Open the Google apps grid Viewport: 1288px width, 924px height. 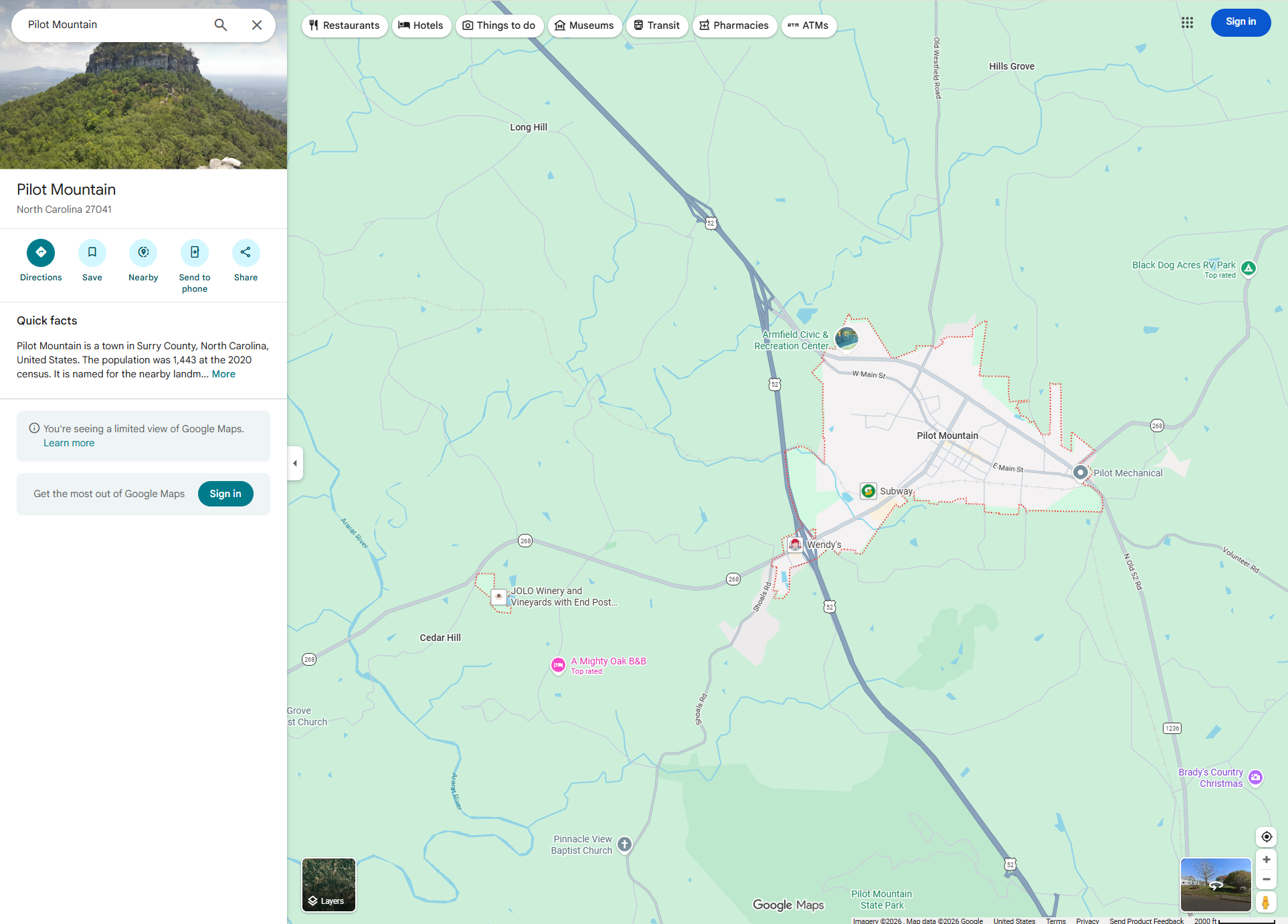tap(1187, 23)
